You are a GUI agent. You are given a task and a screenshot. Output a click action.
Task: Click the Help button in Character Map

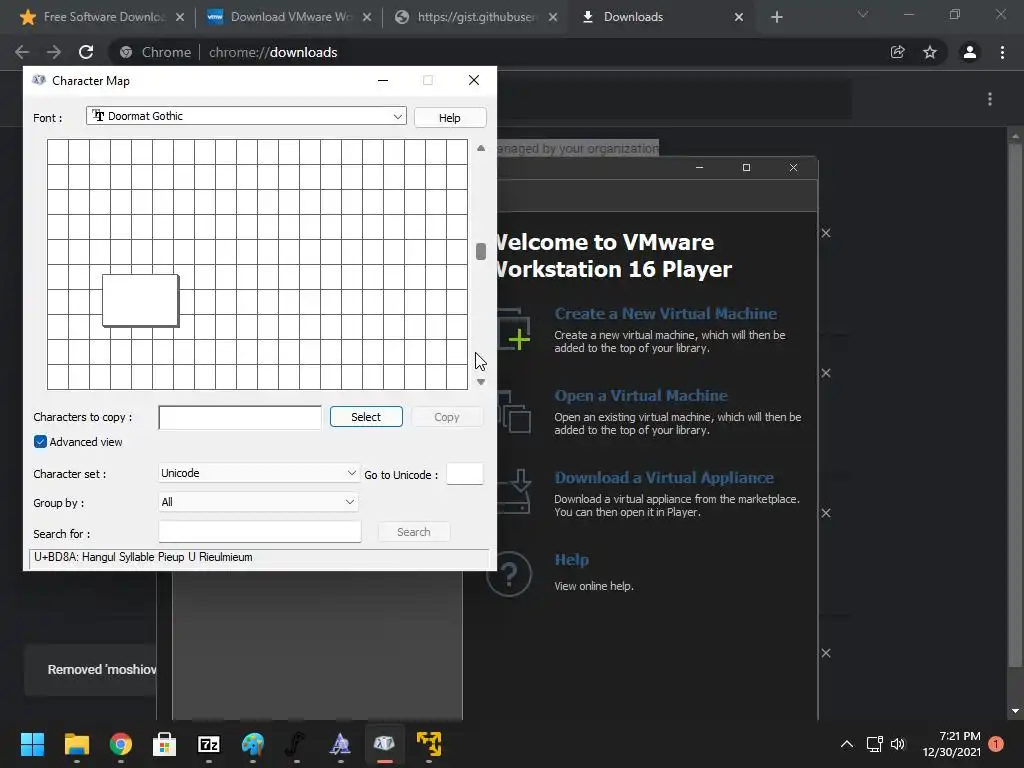point(449,118)
